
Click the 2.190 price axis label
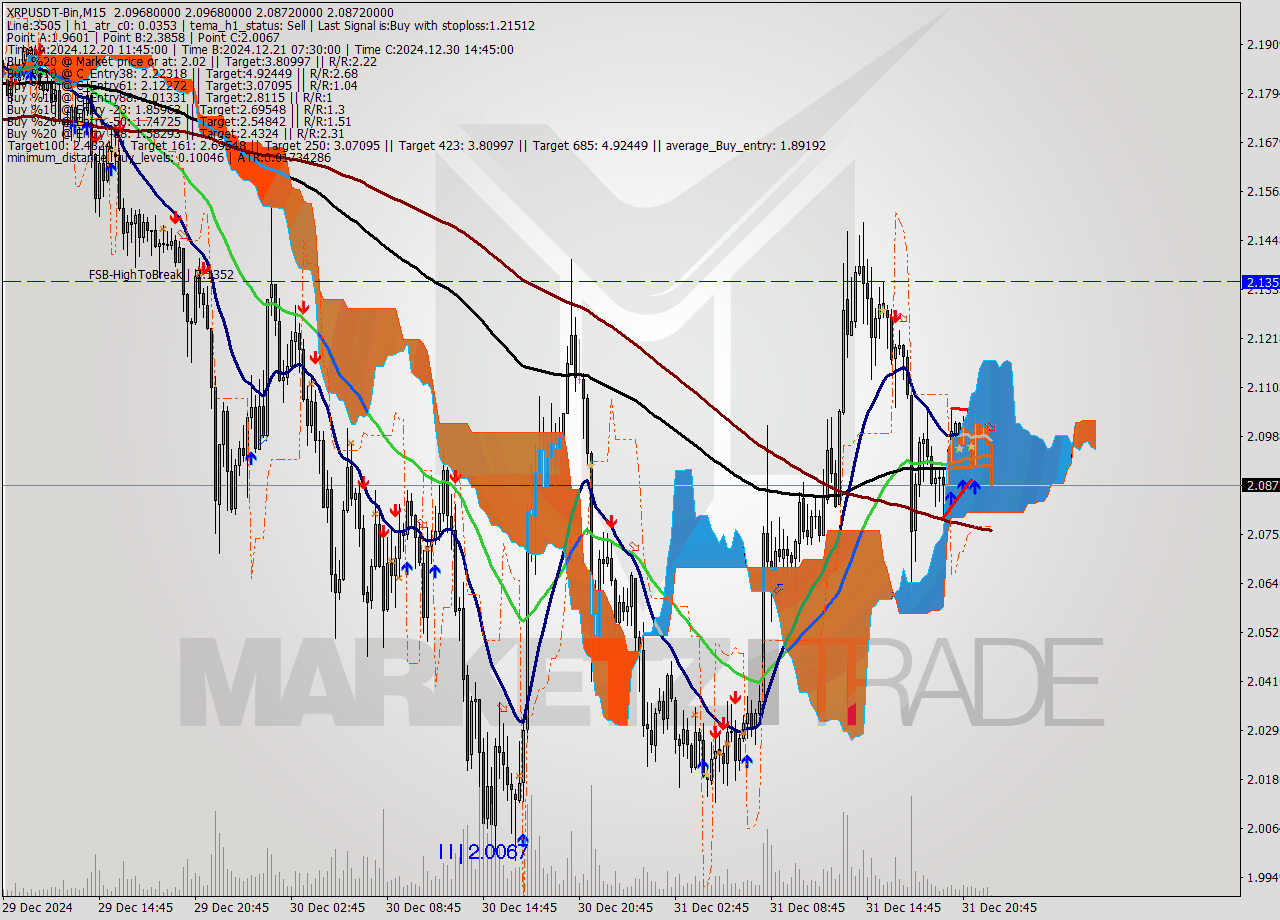(1262, 44)
